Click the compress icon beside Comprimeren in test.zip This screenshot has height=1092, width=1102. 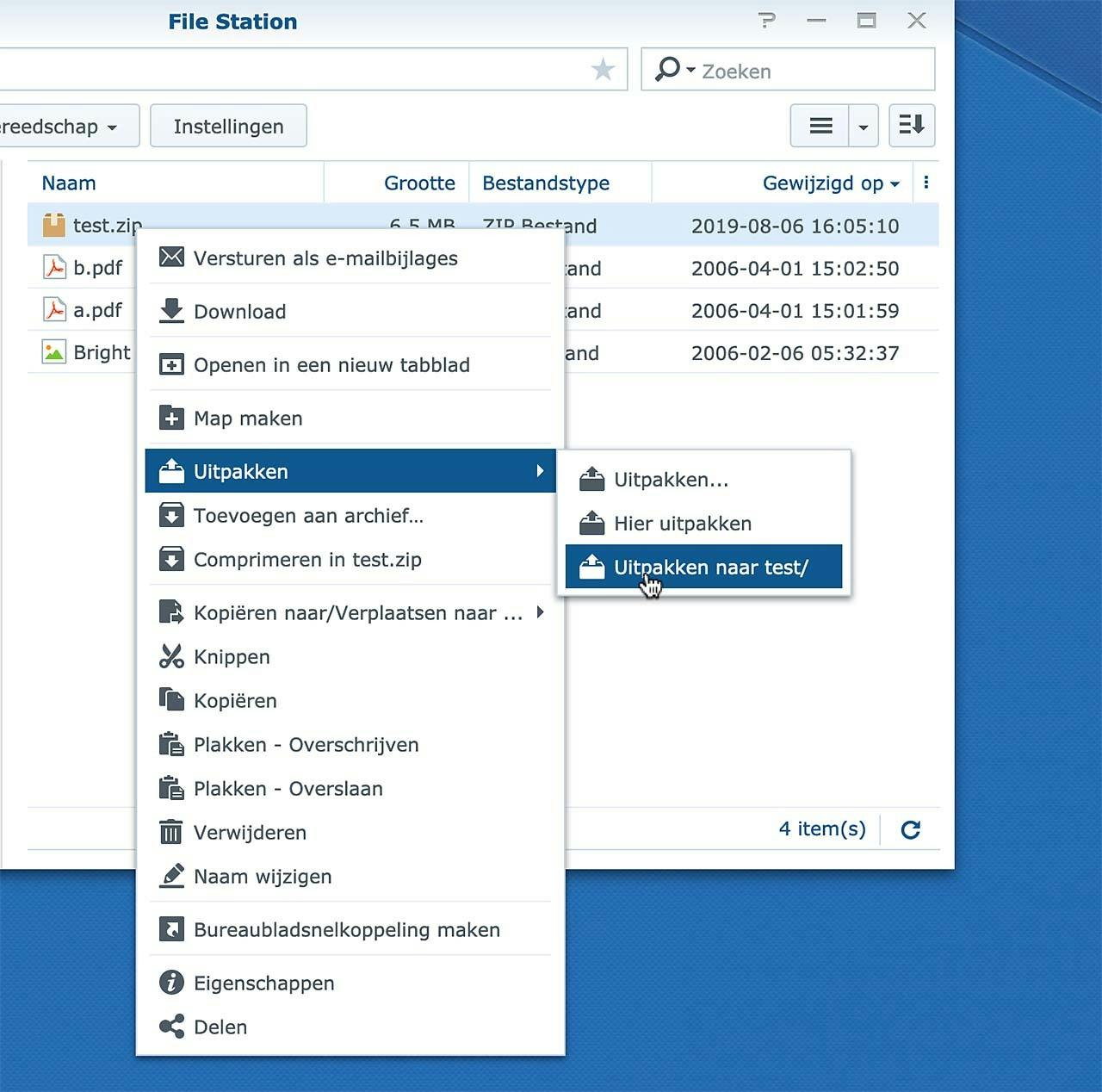[171, 559]
